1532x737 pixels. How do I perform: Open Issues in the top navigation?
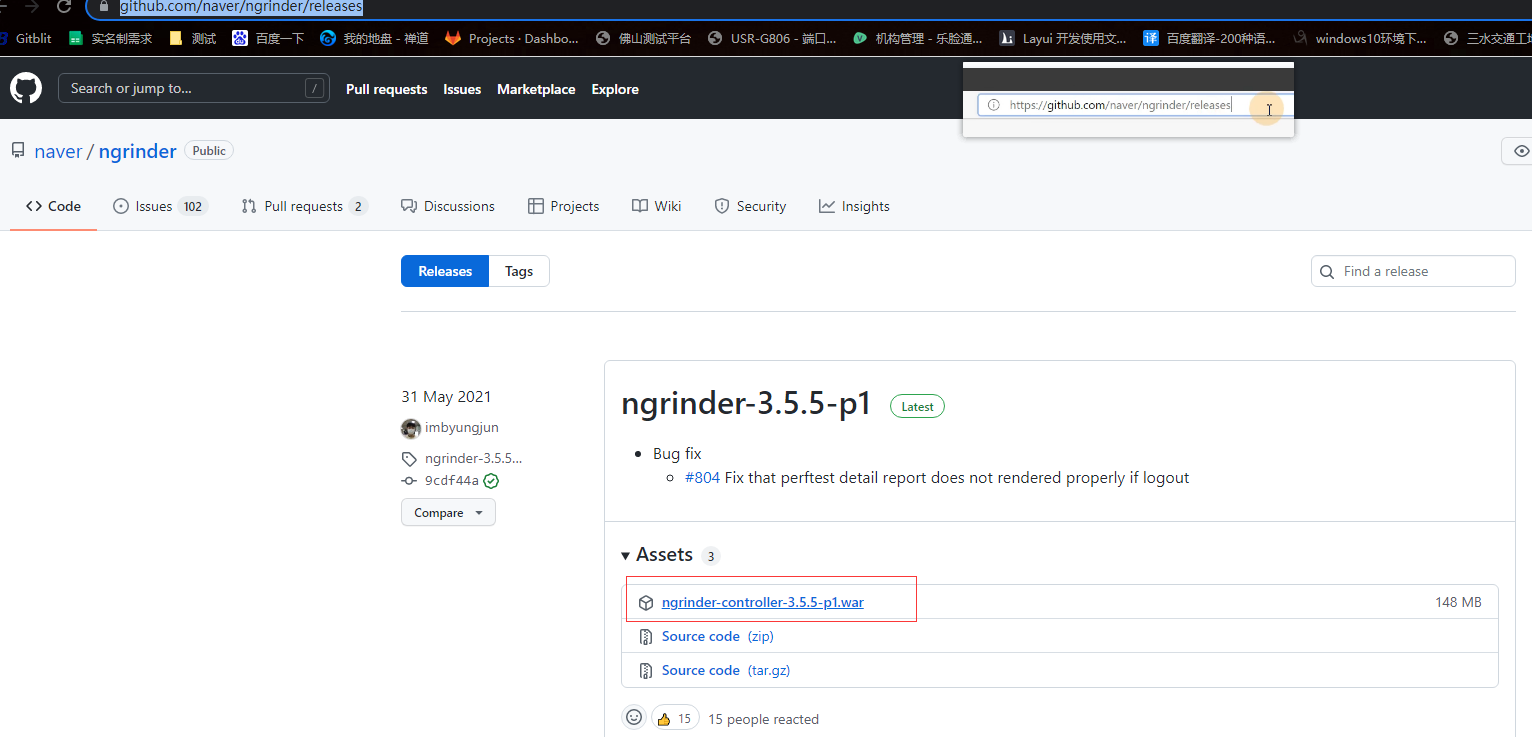click(x=462, y=89)
